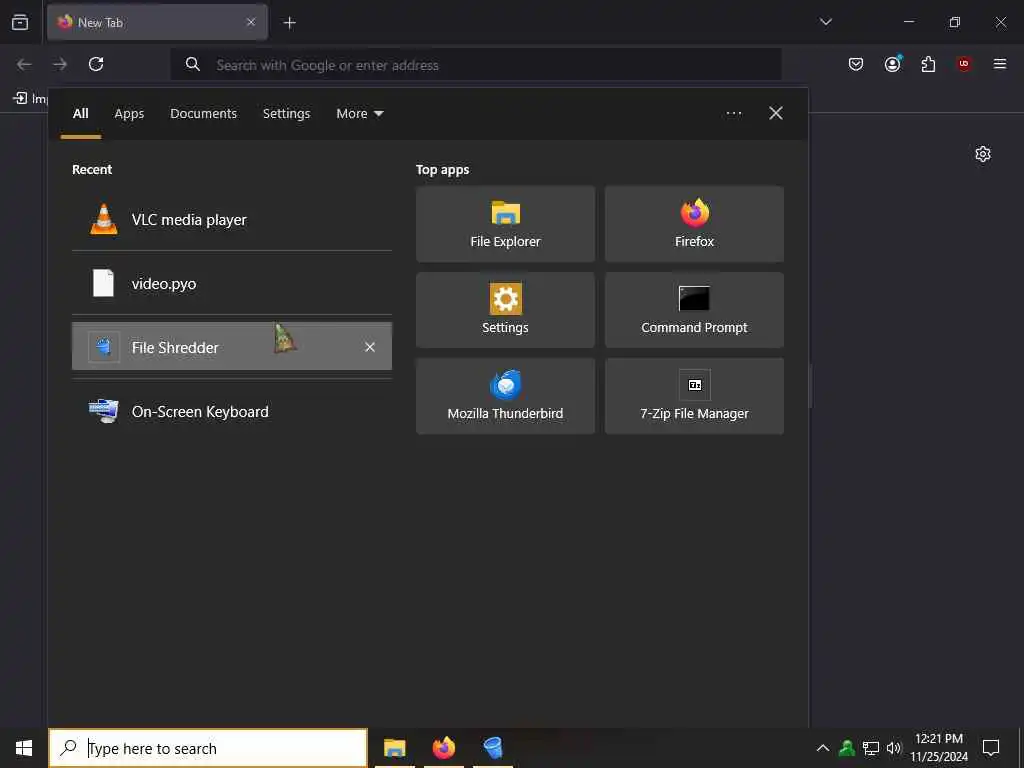Image resolution: width=1024 pixels, height=768 pixels.
Task: Launch File Shredder from the Recent list
Action: click(232, 347)
